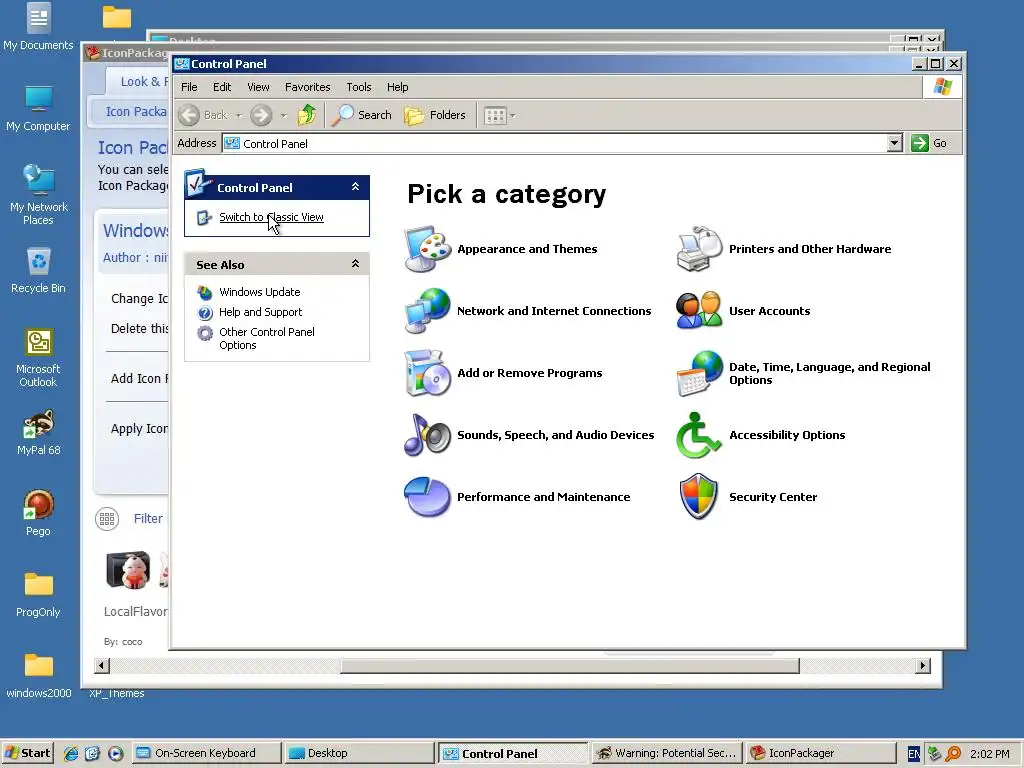Open MyPal 68 desktop icon
Screen dimensions: 1024x768
39,432
